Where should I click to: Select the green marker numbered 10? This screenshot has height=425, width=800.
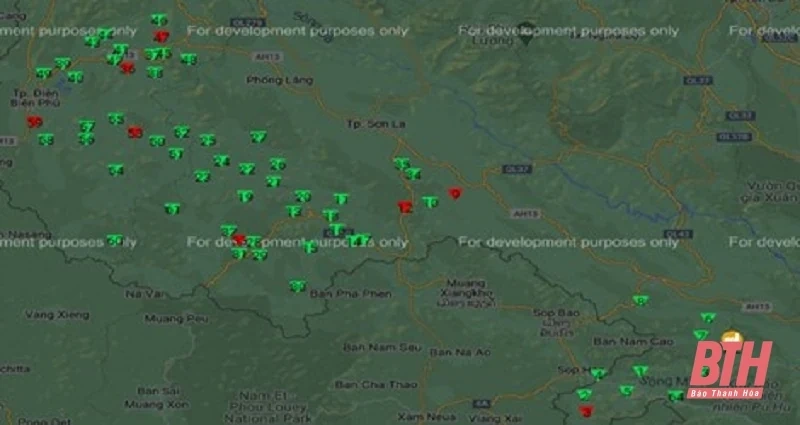pos(430,202)
